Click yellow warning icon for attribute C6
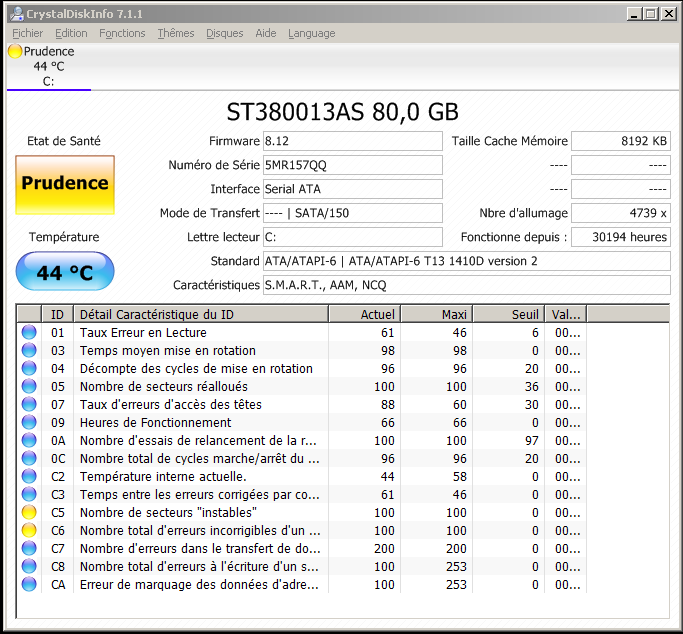 [29, 530]
